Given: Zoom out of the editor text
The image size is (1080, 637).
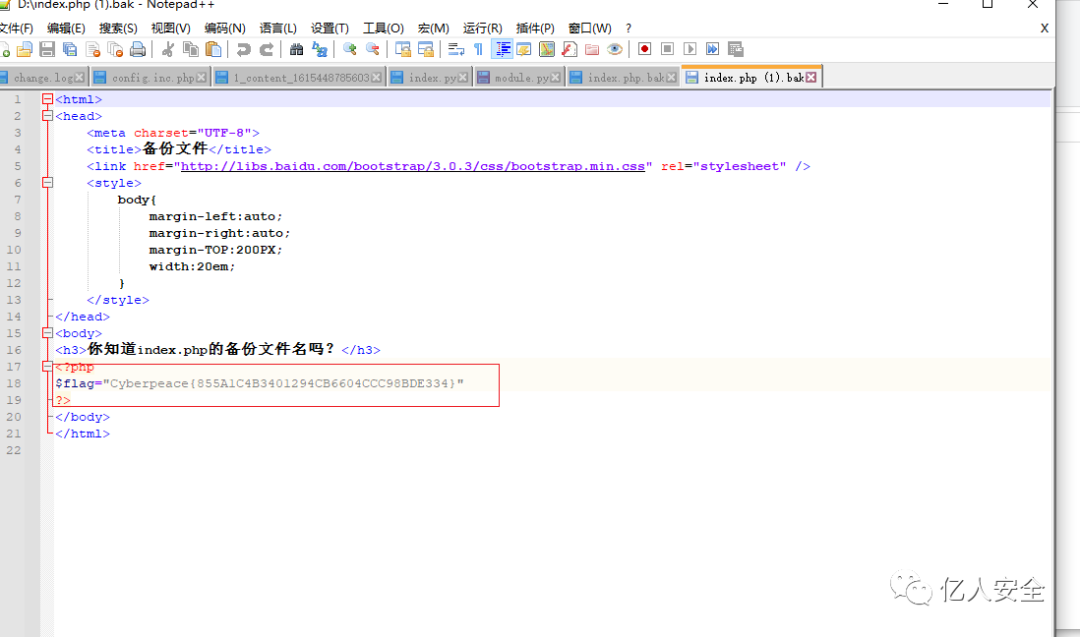Looking at the screenshot, I should click(372, 49).
